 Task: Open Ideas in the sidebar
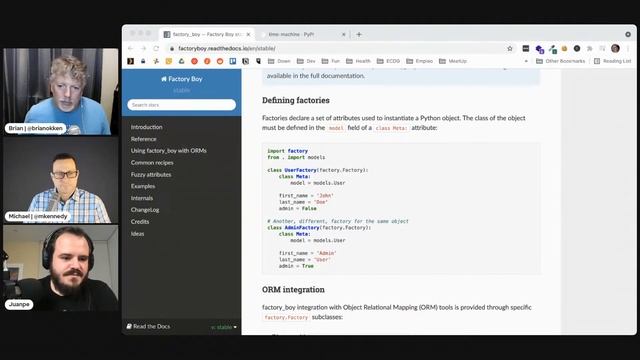pos(137,233)
